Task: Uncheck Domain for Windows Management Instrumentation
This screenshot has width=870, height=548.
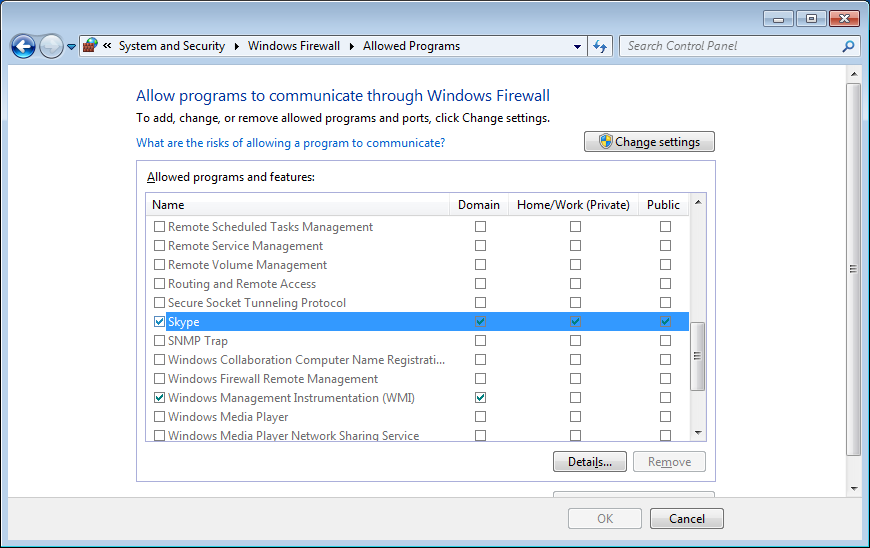Action: pyautogui.click(x=480, y=398)
